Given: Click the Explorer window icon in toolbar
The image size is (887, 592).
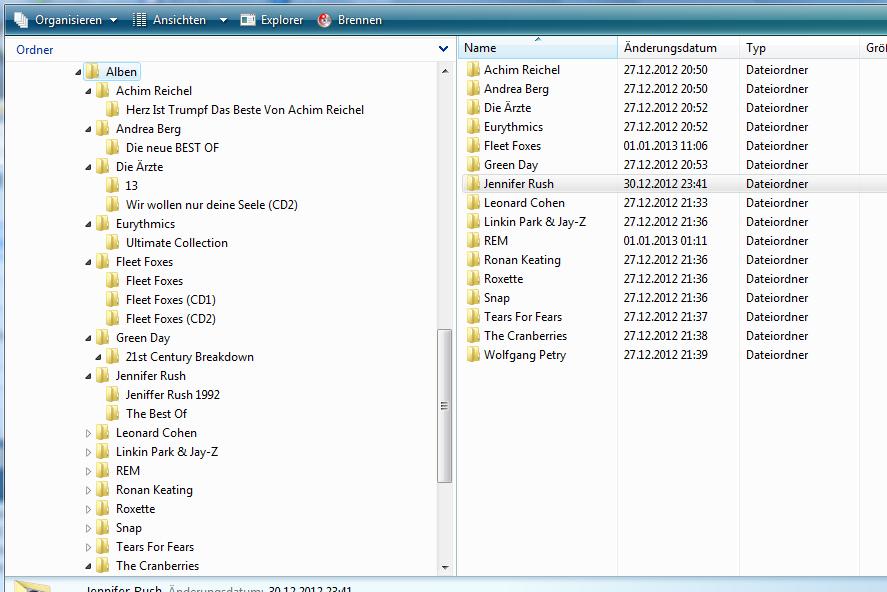Looking at the screenshot, I should click(247, 20).
